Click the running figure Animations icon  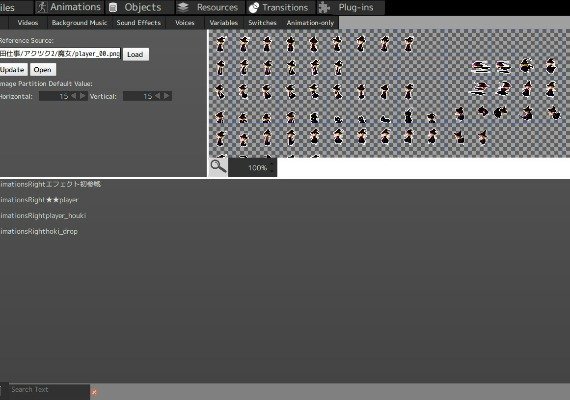tap(42, 7)
